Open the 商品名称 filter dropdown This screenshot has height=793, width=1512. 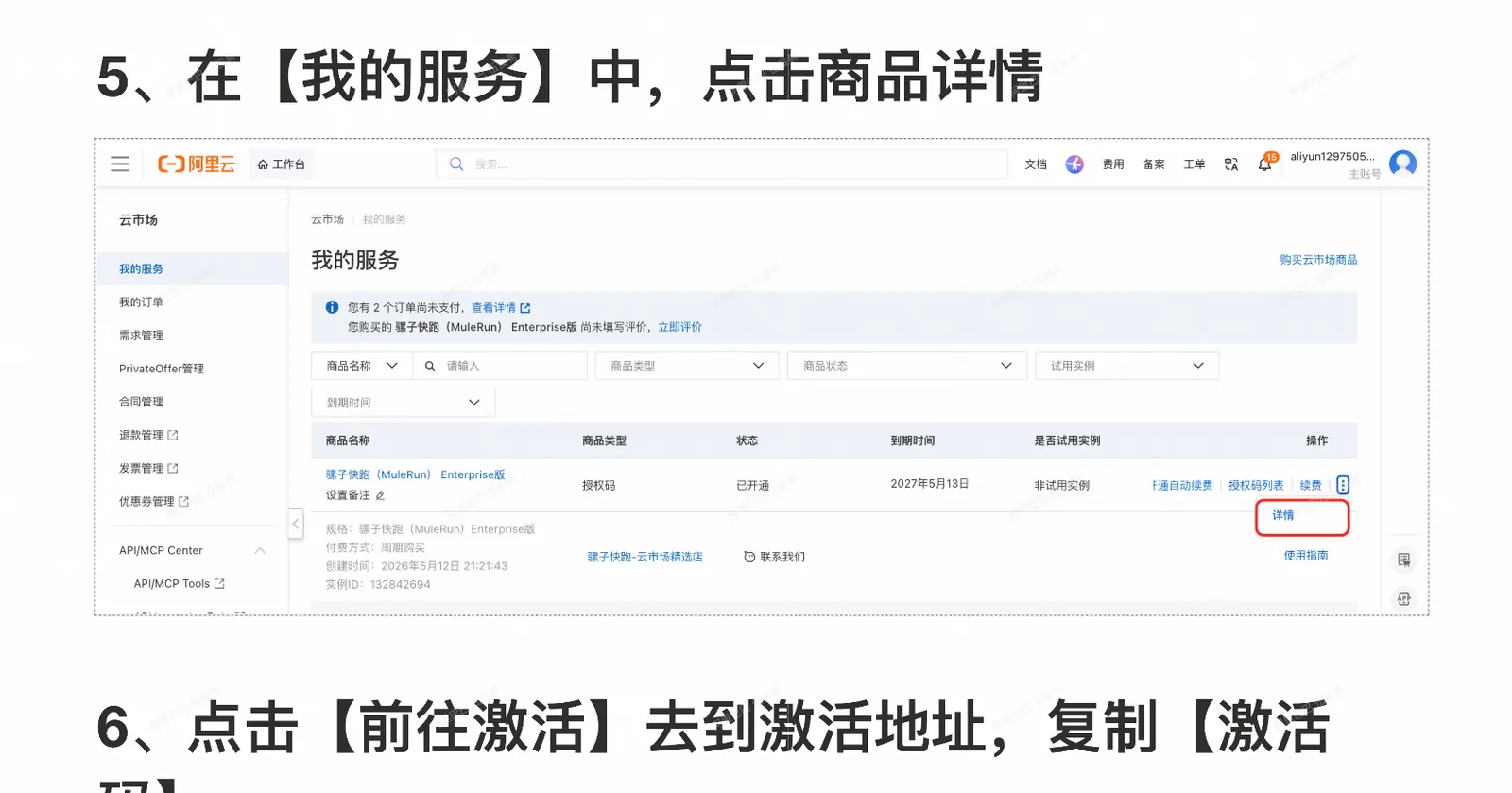[362, 366]
